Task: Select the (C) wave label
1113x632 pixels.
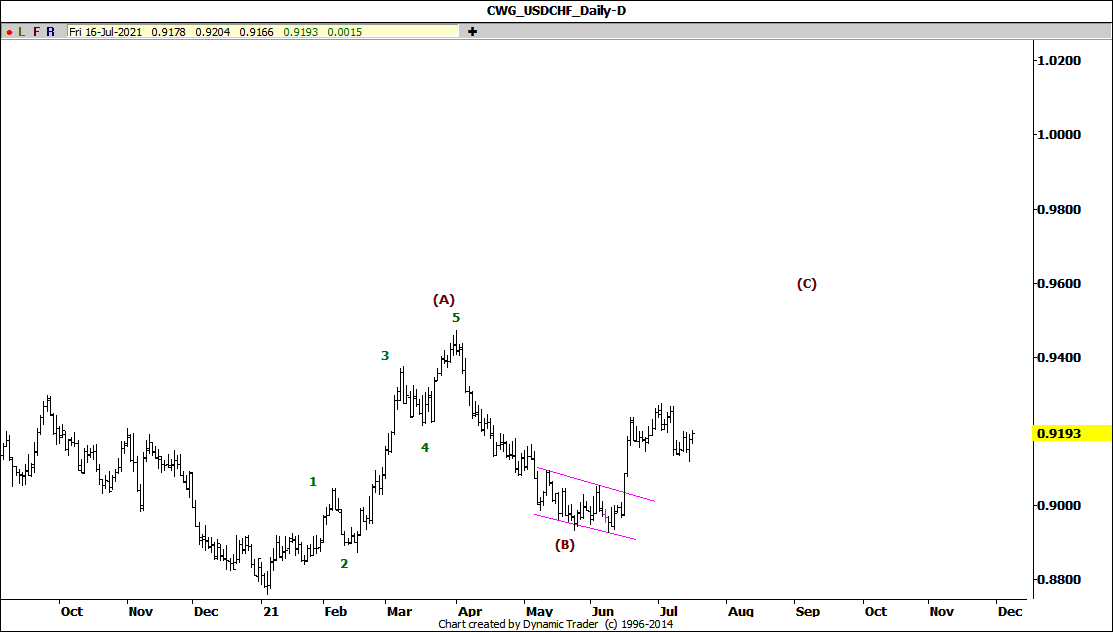Action: (806, 283)
